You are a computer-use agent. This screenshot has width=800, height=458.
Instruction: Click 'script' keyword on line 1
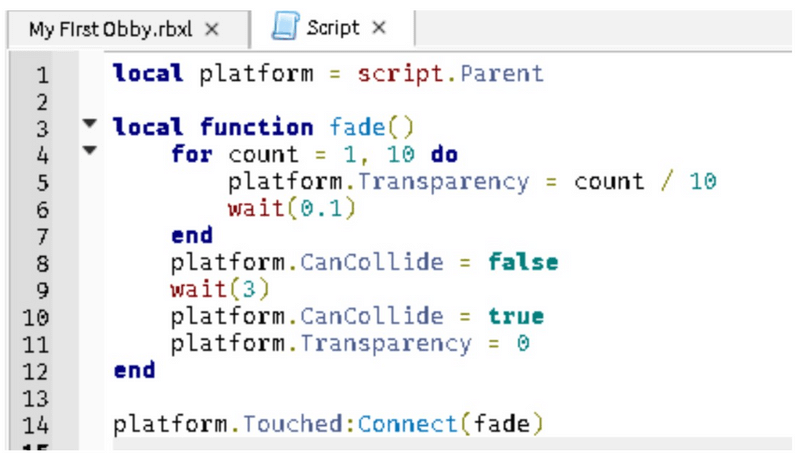coord(401,74)
